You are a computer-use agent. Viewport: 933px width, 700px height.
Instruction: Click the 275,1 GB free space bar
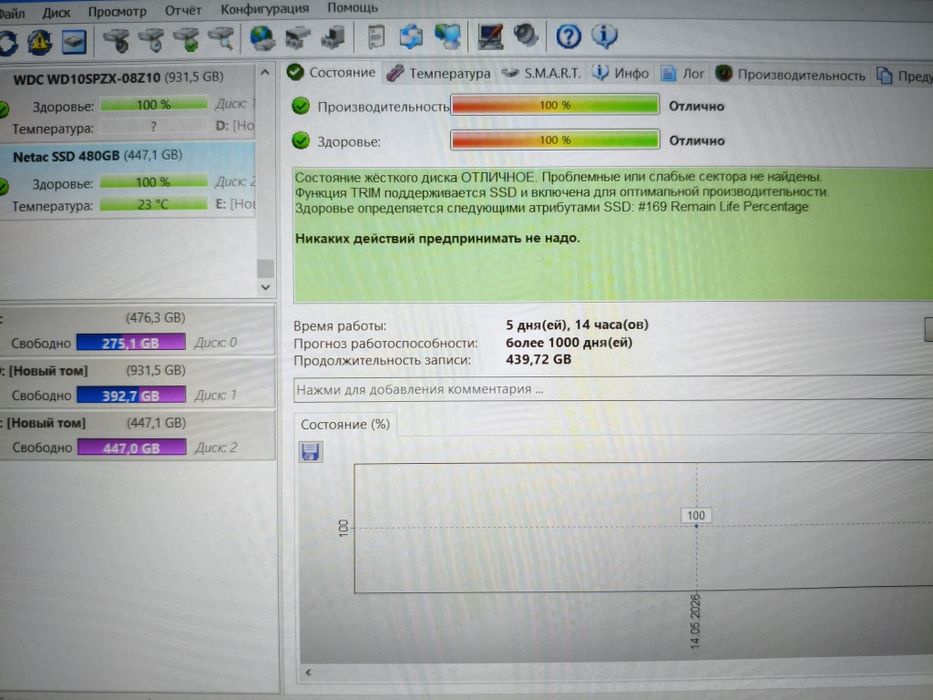tap(131, 343)
